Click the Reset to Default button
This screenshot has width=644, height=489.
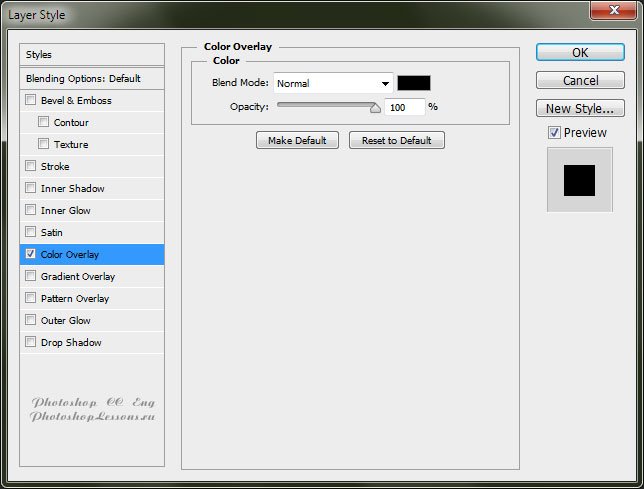pos(396,140)
